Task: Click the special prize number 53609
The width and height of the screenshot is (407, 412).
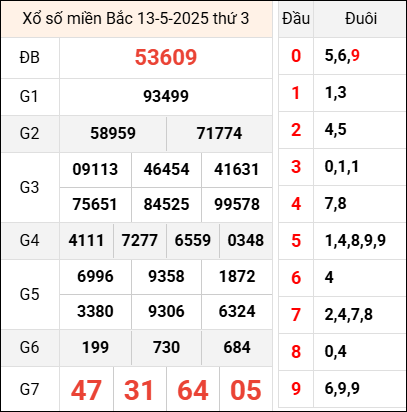Action: click(166, 57)
